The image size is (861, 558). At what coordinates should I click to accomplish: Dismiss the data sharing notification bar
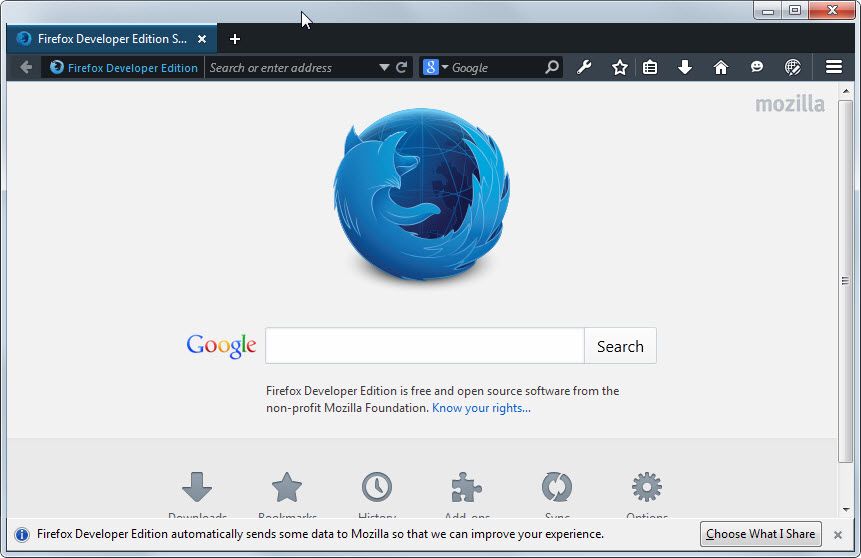click(837, 534)
